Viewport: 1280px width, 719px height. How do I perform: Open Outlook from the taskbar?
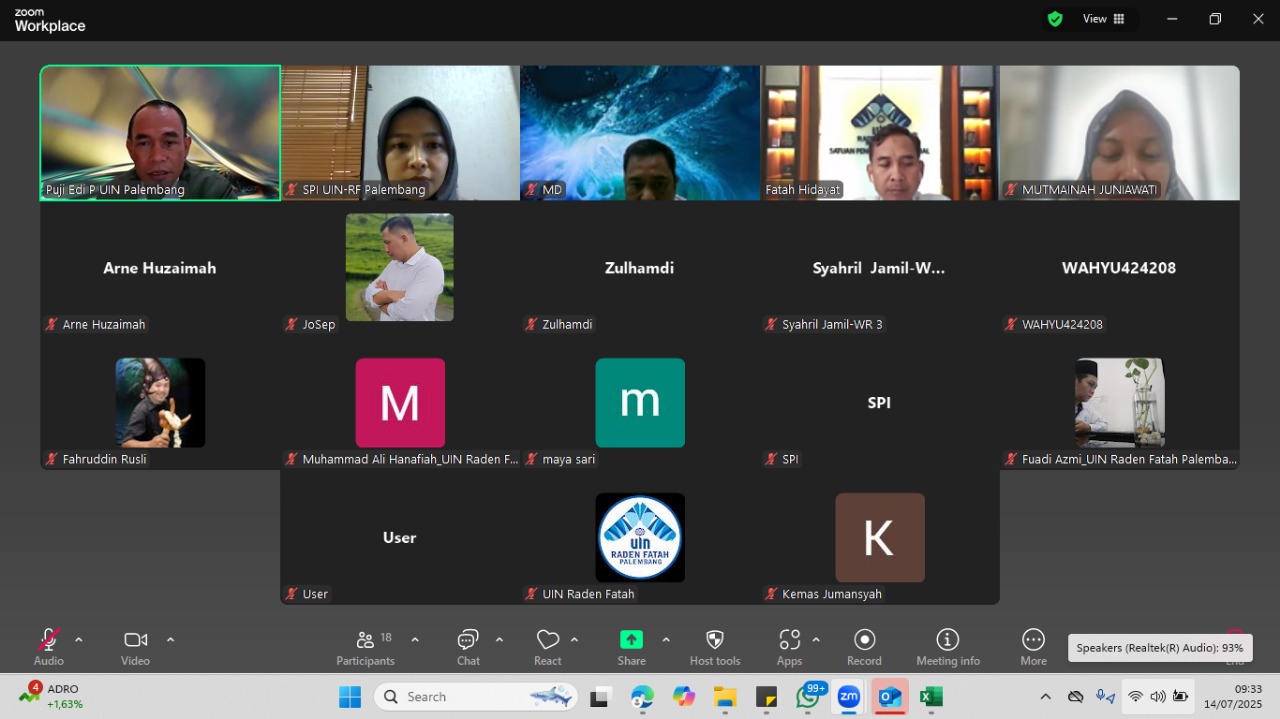point(890,697)
